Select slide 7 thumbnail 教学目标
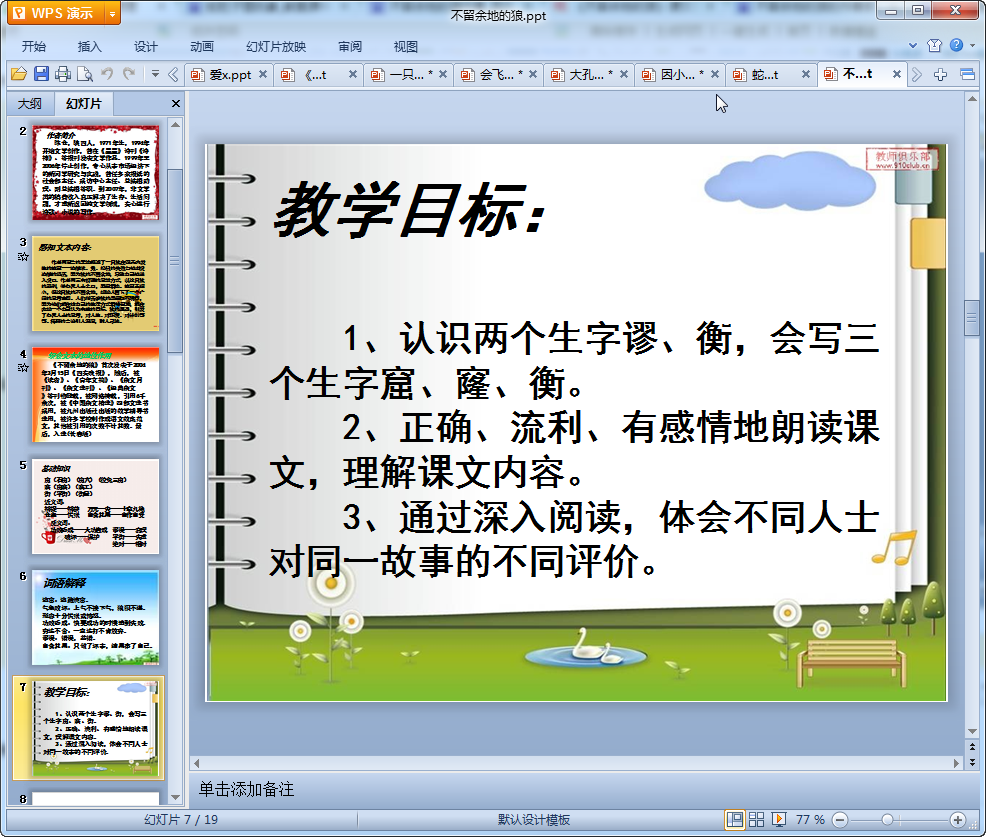Image resolution: width=986 pixels, height=837 pixels. pos(96,728)
